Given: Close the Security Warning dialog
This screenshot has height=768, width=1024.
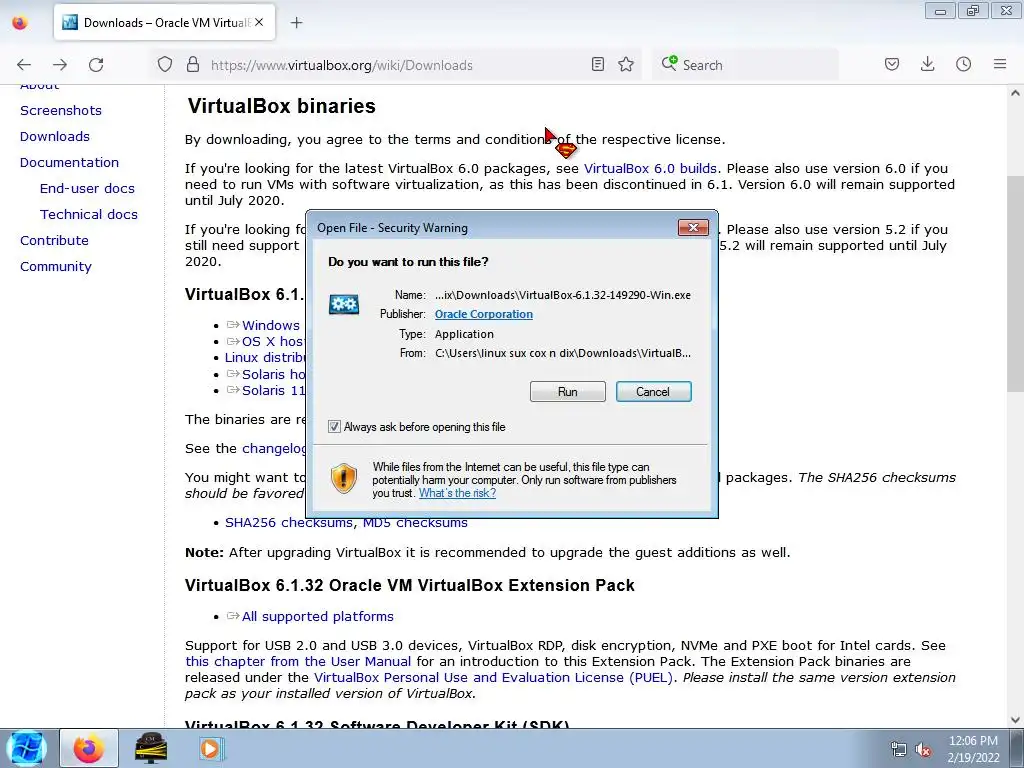Looking at the screenshot, I should 693,227.
